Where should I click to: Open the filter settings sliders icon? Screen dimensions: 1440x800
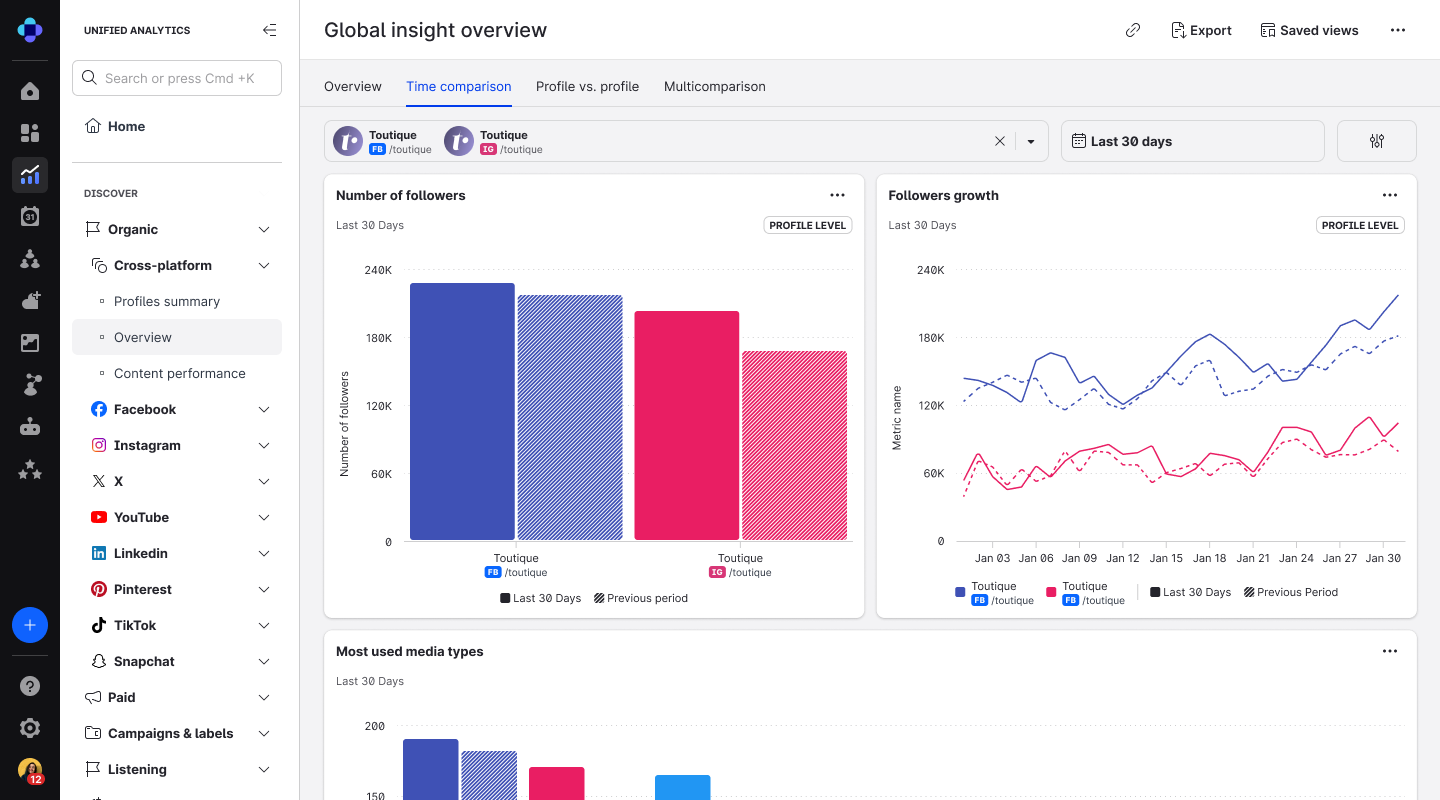[1376, 141]
